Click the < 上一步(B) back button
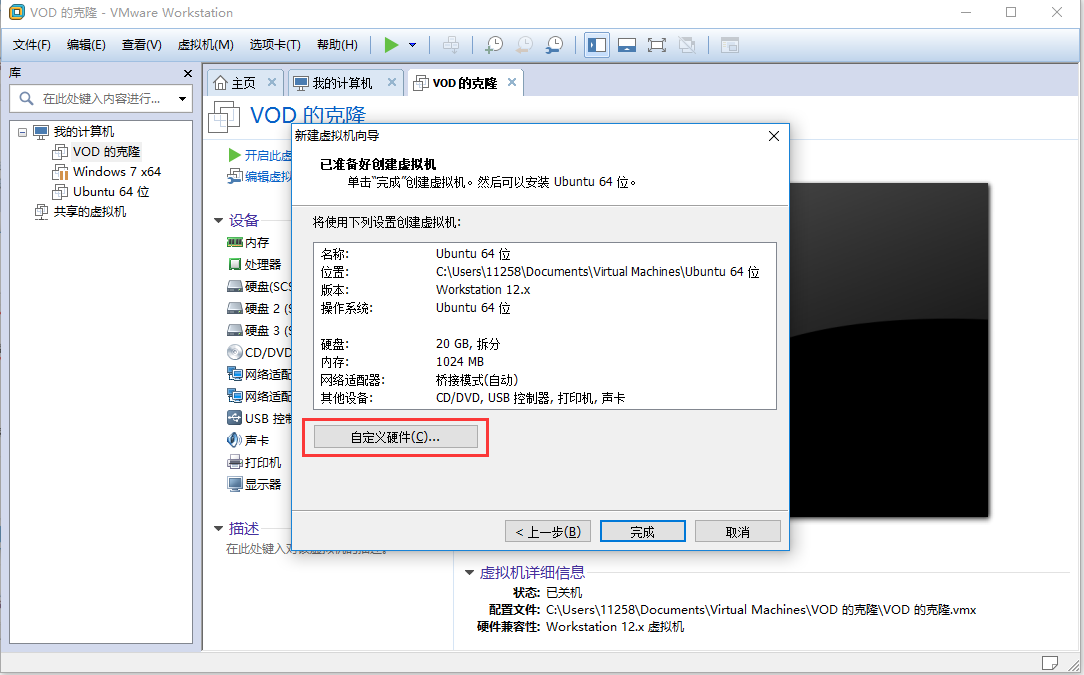The width and height of the screenshot is (1084, 675). pos(548,532)
